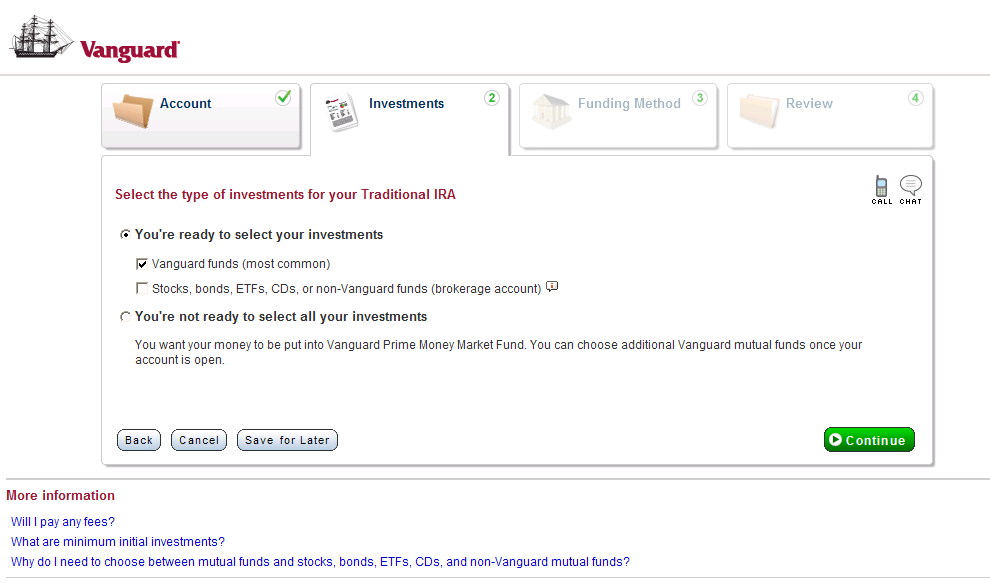This screenshot has width=990, height=588.
Task: Click the brokerage account info bubble icon
Action: click(552, 288)
